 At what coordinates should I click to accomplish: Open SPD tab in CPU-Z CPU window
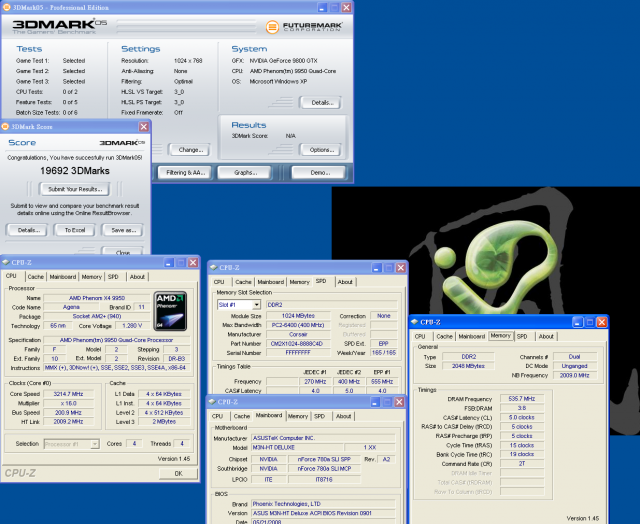coord(113,277)
